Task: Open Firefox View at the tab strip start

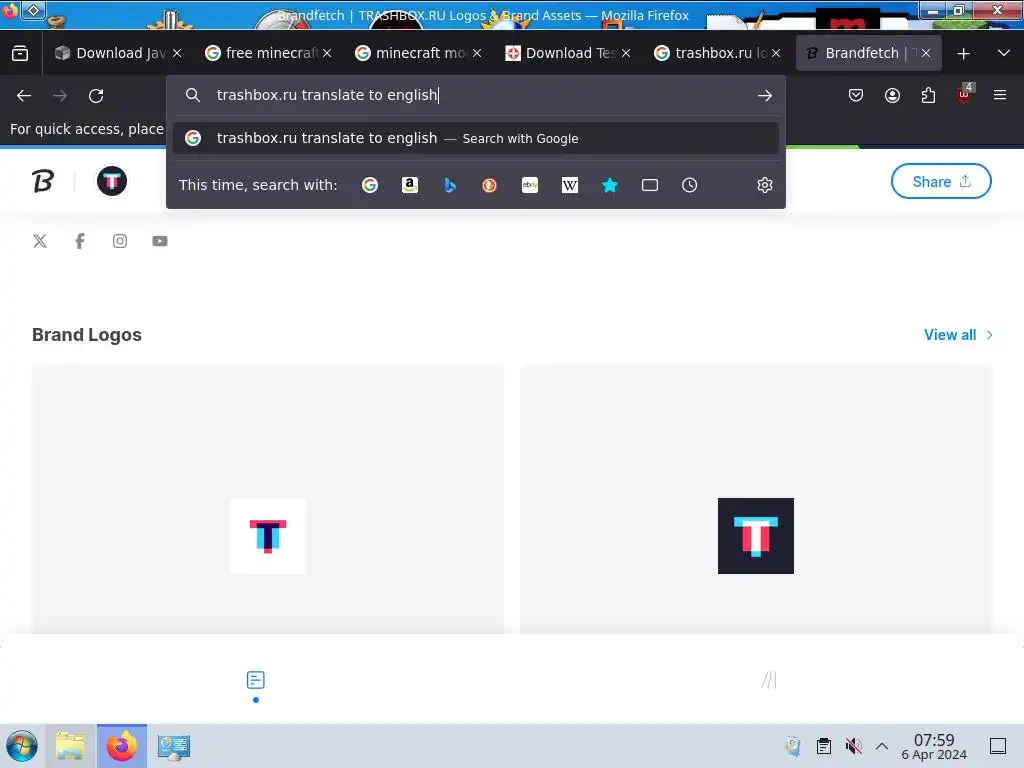Action: [x=20, y=53]
